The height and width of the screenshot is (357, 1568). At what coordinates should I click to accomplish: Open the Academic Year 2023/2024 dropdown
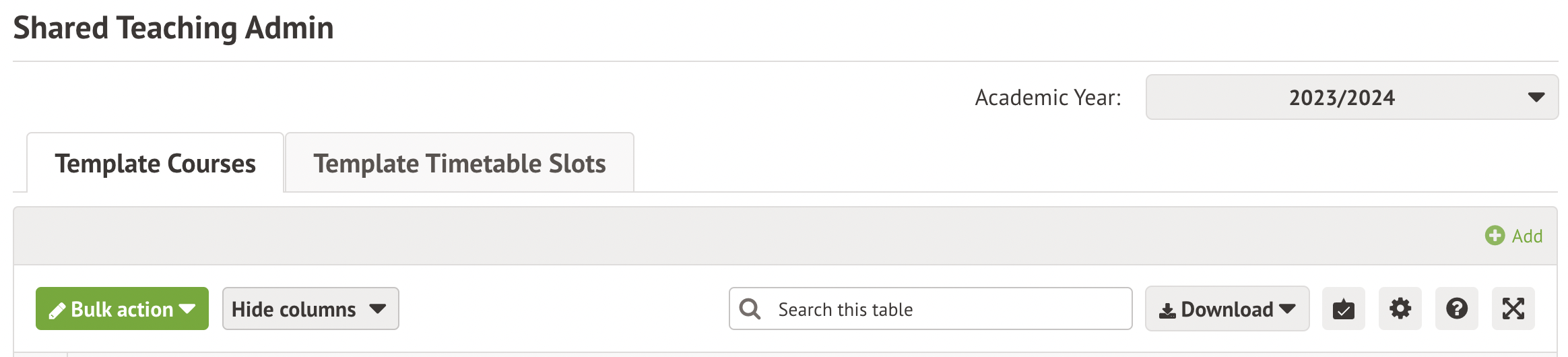[1341, 98]
